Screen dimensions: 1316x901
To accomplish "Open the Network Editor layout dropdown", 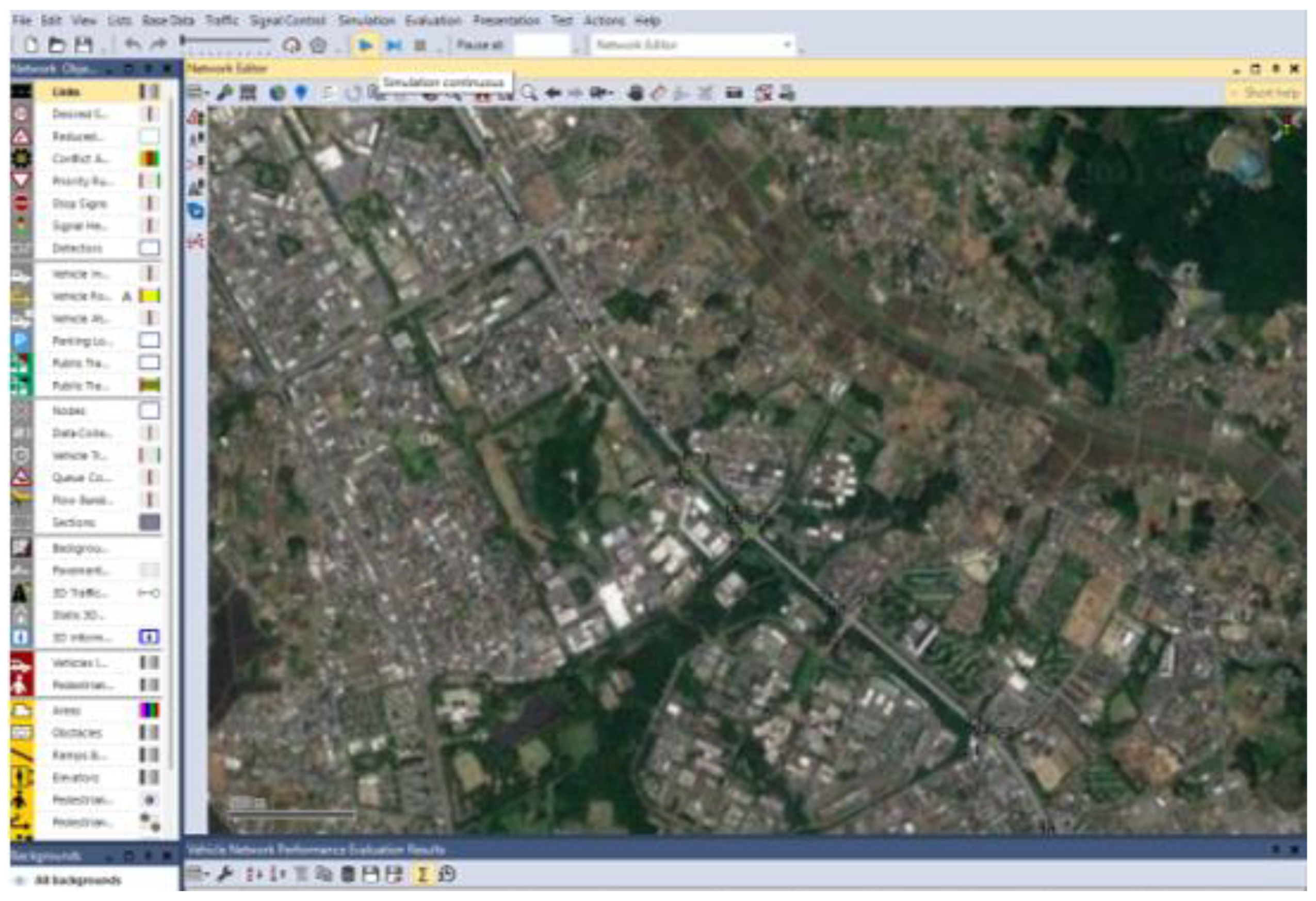I will pos(787,45).
